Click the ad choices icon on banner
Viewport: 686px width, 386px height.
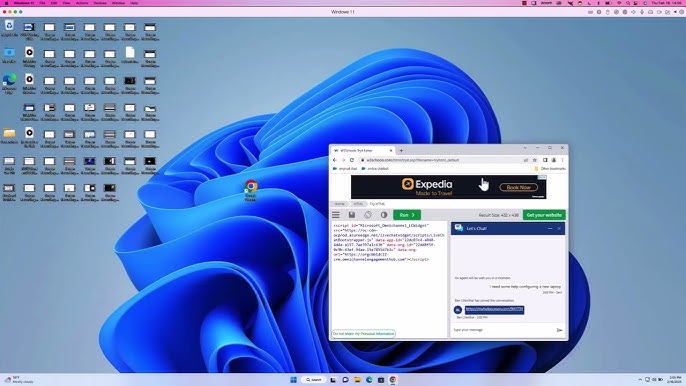(x=542, y=177)
